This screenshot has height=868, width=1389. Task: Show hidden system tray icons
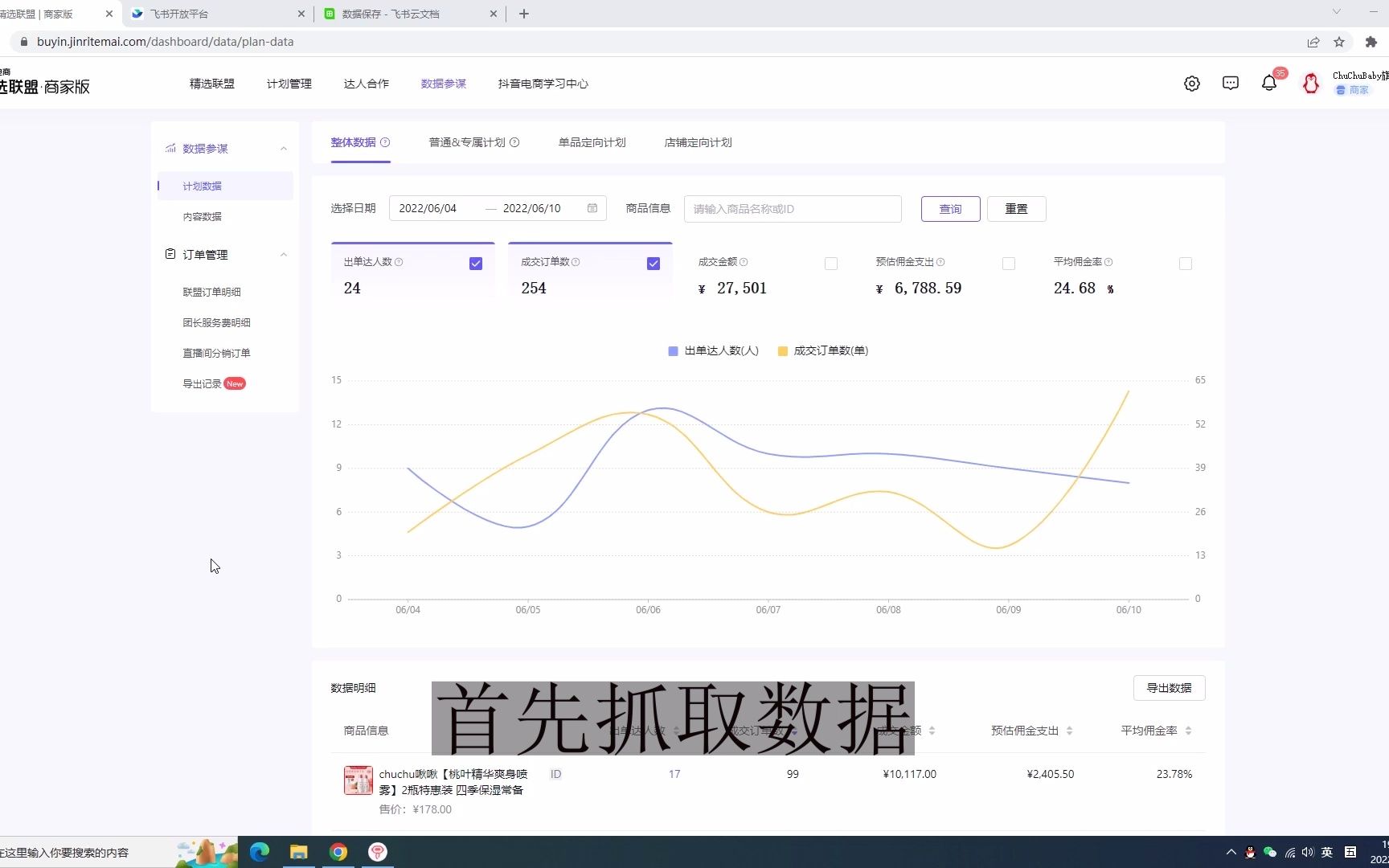1231,853
